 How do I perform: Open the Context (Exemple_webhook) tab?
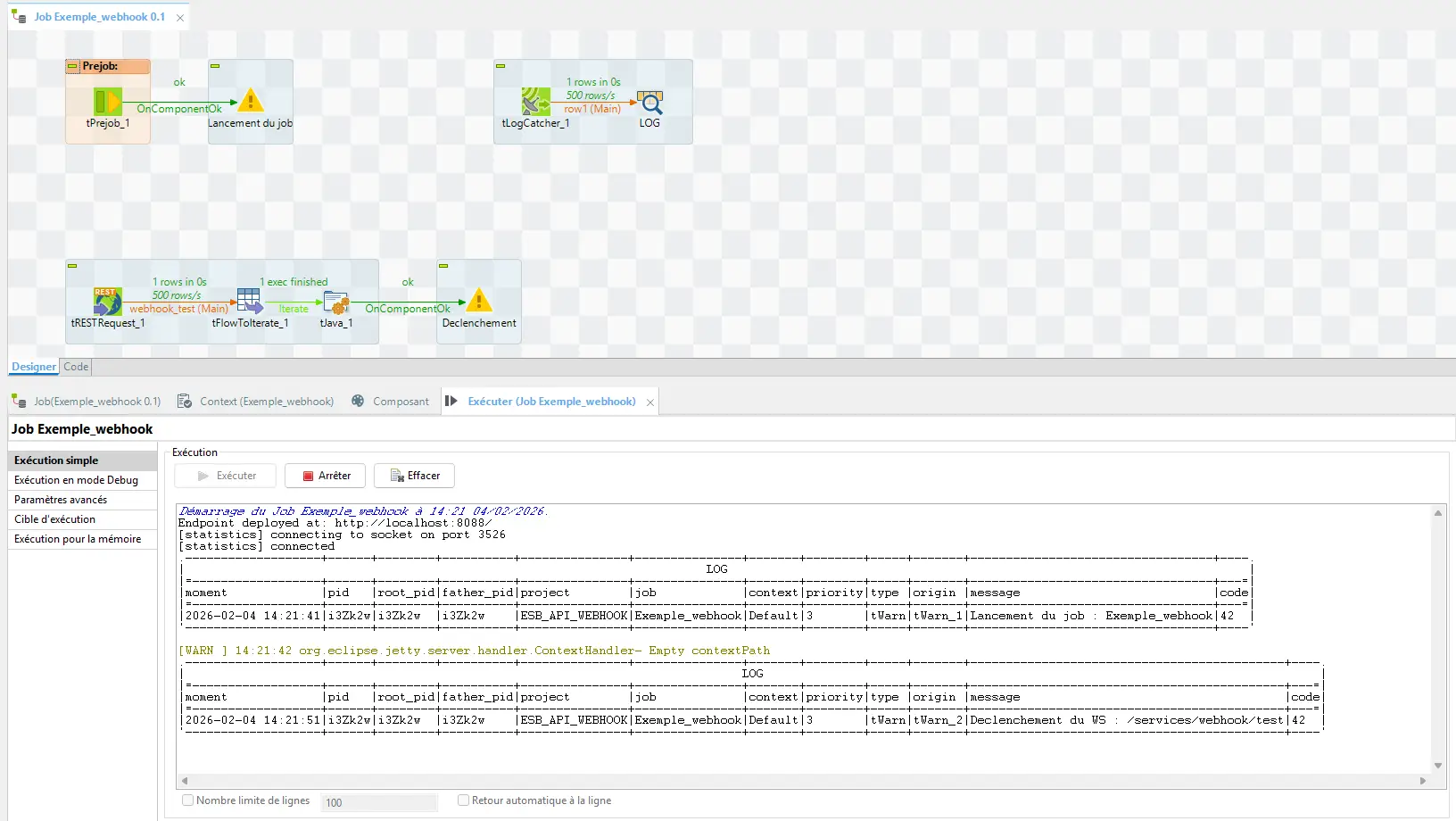click(x=266, y=402)
